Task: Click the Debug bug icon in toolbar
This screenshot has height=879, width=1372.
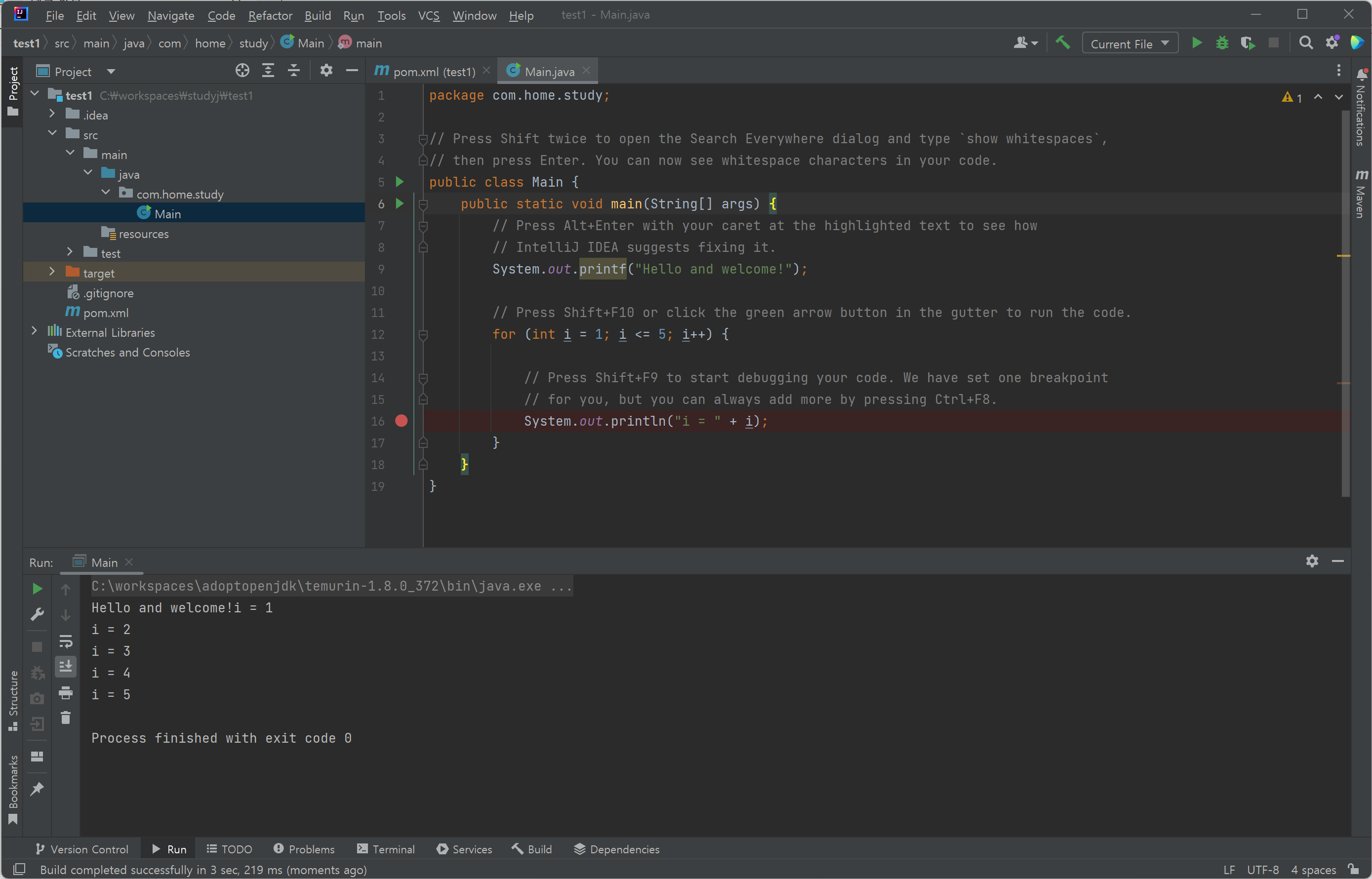Action: tap(1222, 43)
